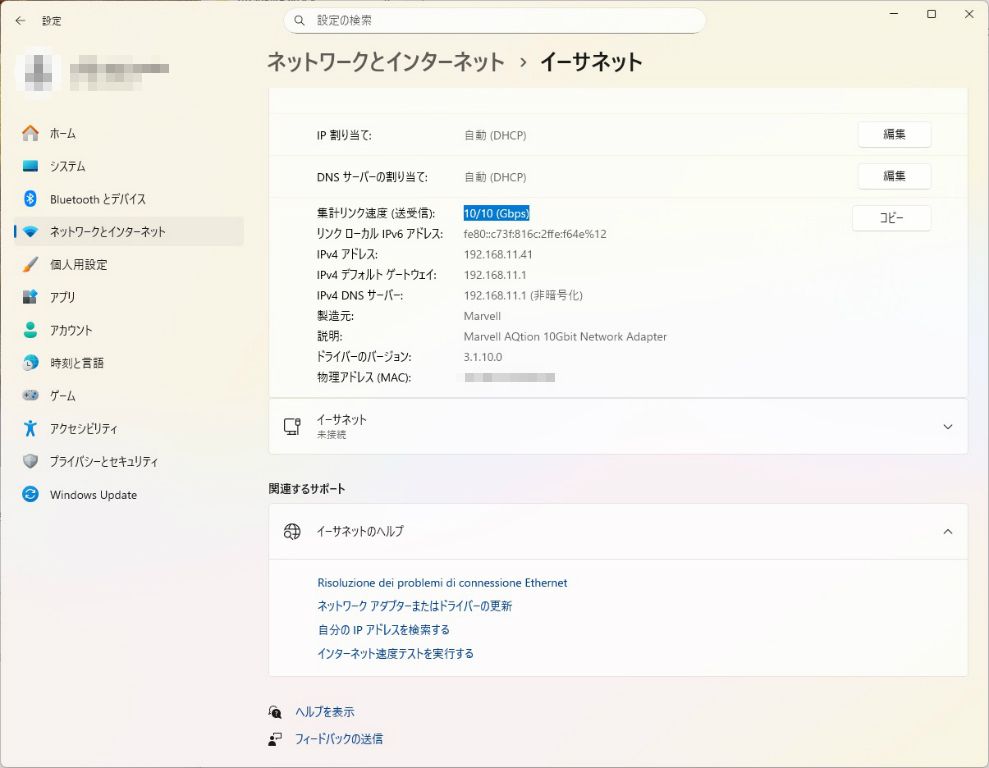
Task: Click the globe icon beside イーサネットのヘルプ
Action: point(292,532)
